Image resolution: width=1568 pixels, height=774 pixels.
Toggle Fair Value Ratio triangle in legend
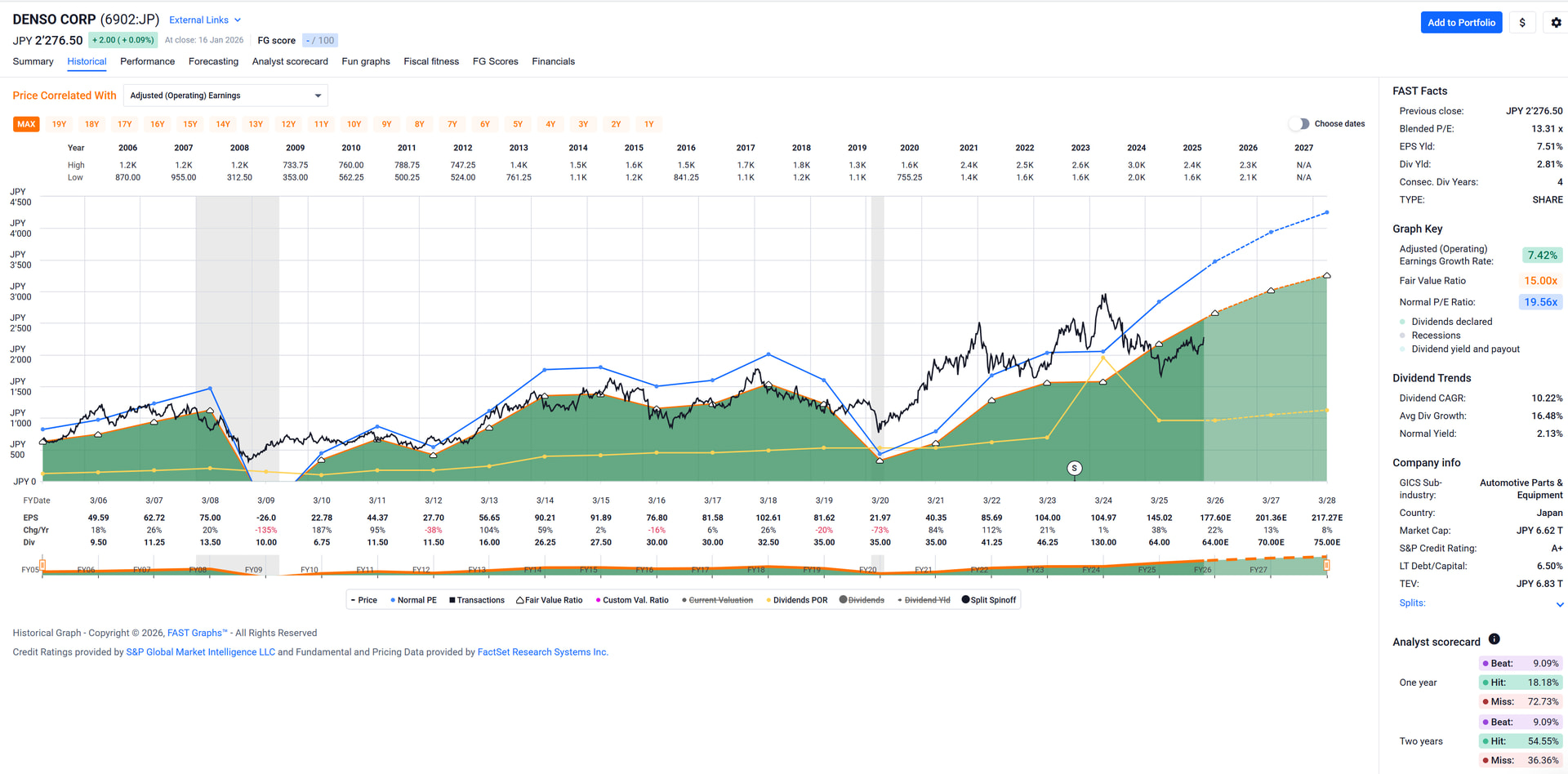[x=519, y=600]
